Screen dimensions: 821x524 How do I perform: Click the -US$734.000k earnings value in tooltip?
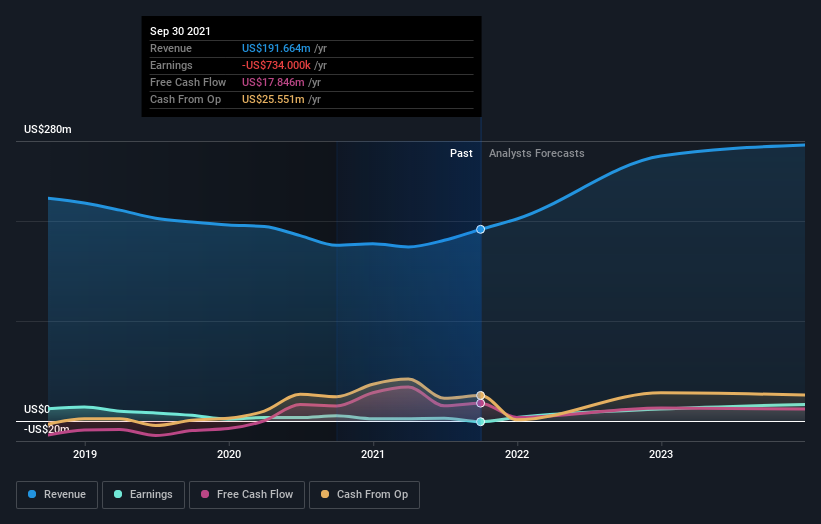[276, 65]
